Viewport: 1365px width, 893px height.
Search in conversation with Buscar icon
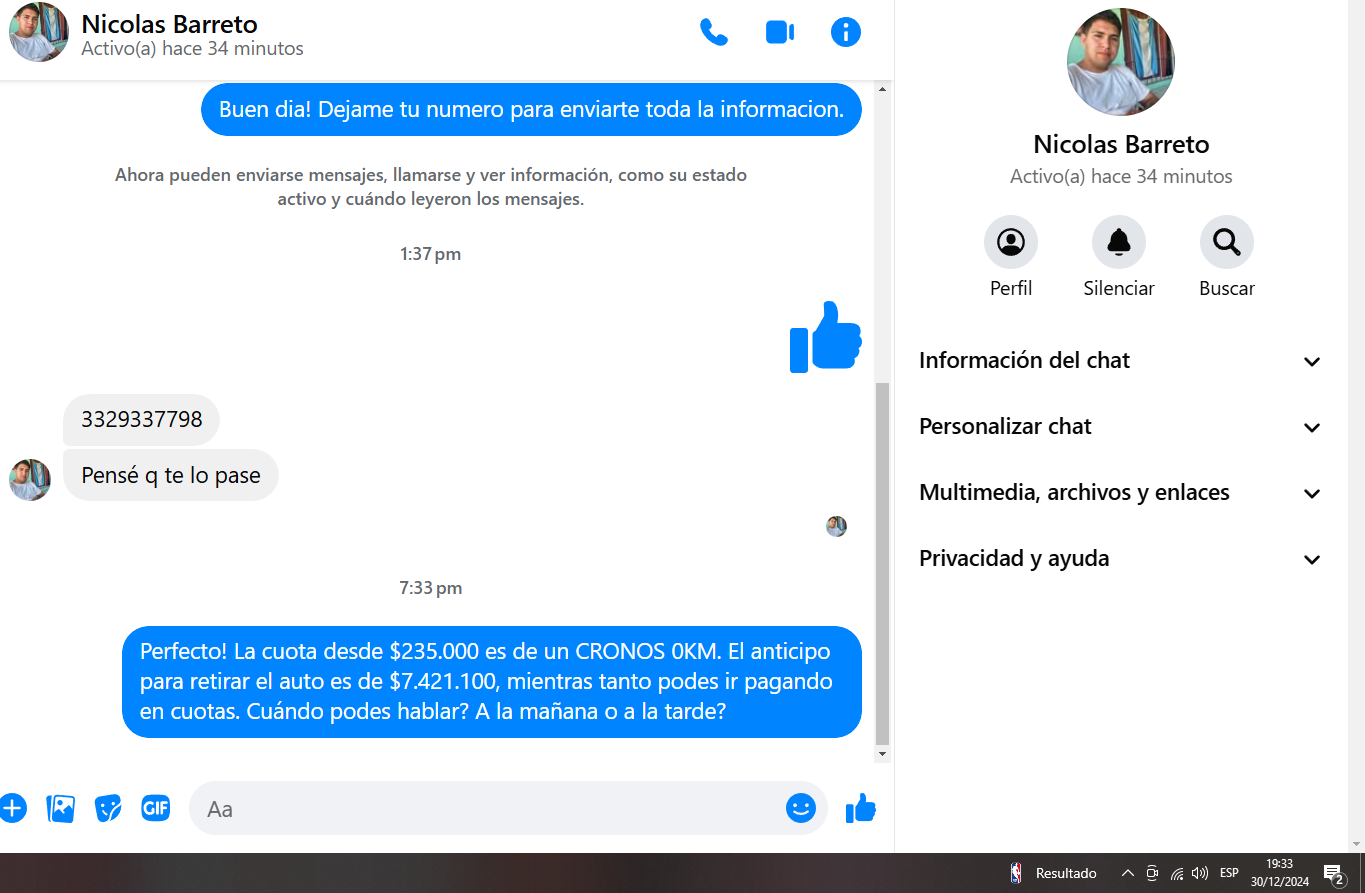tap(1227, 242)
